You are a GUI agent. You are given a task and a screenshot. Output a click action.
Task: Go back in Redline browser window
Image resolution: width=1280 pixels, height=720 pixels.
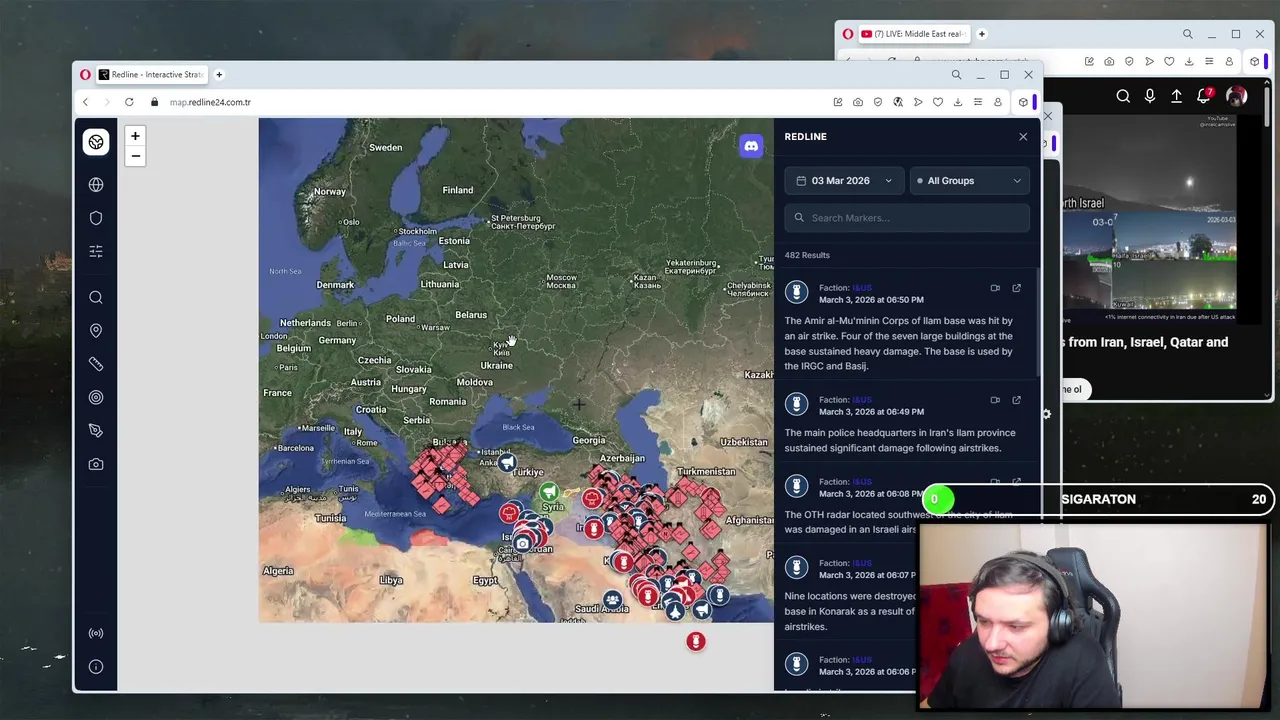pos(86,102)
